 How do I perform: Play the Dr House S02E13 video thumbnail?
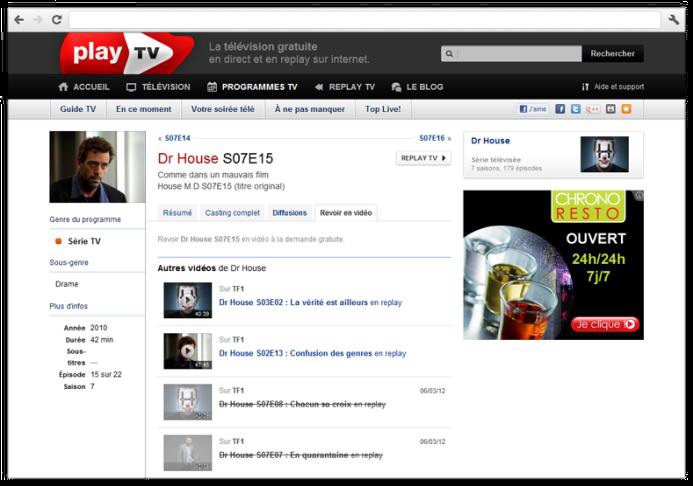click(x=187, y=351)
